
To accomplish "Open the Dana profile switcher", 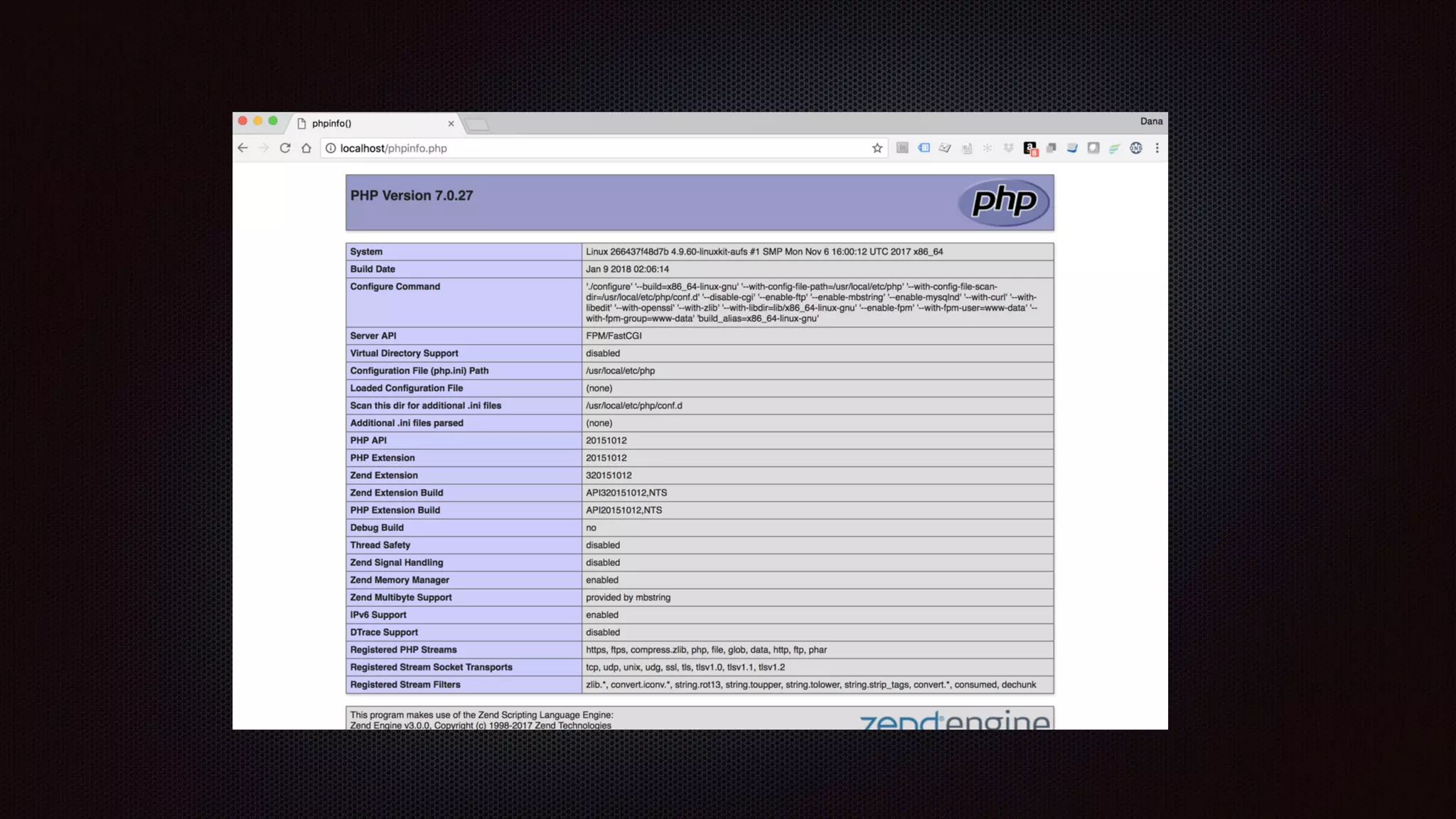I will point(1151,122).
